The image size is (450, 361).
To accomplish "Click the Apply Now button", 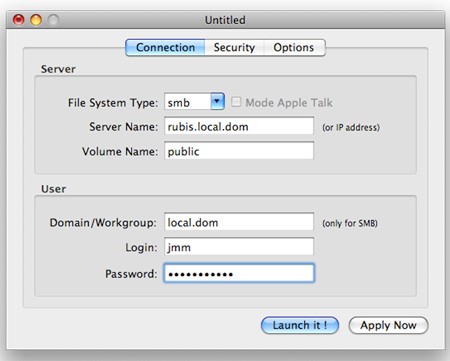I will tap(388, 325).
